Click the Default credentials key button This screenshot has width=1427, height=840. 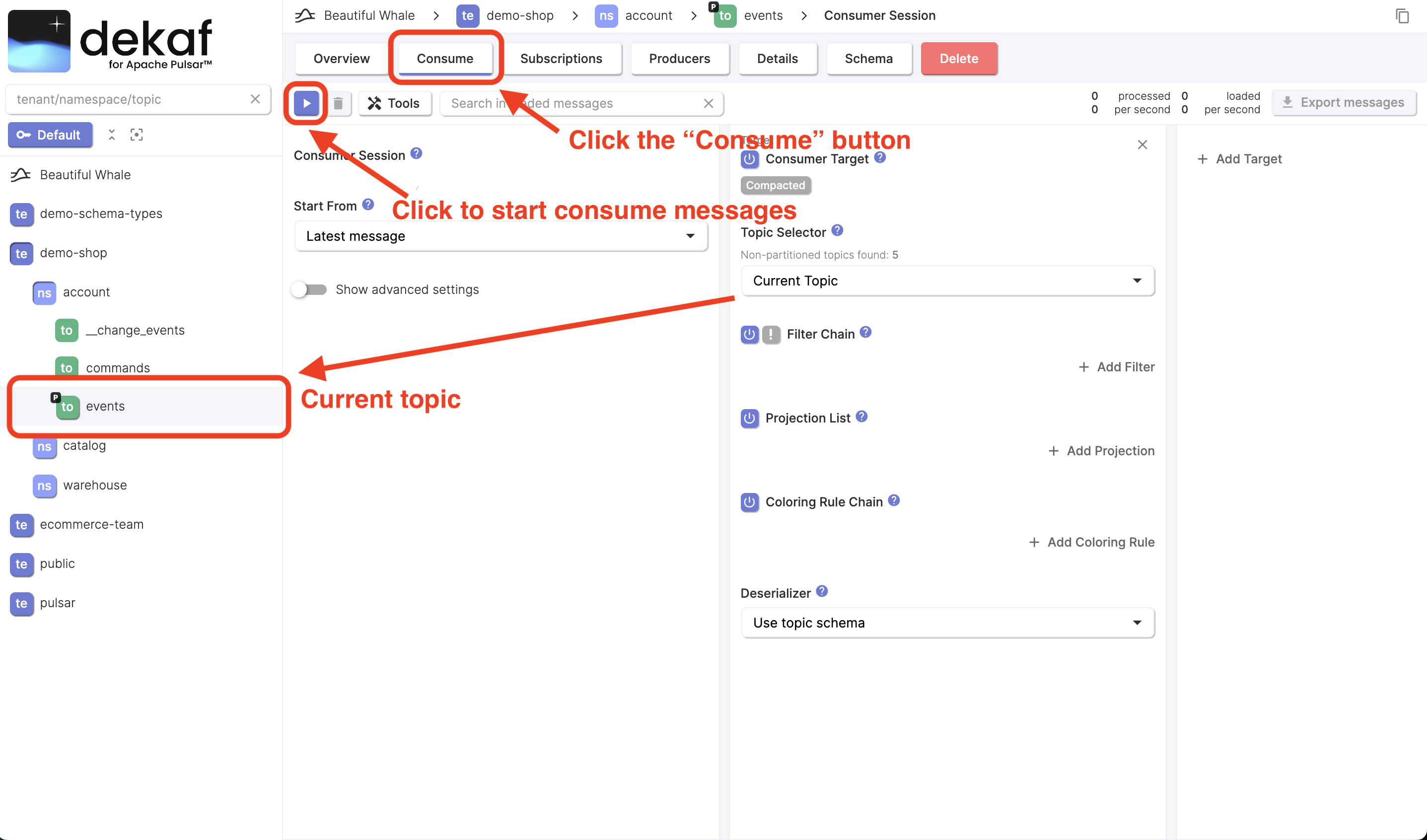50,135
